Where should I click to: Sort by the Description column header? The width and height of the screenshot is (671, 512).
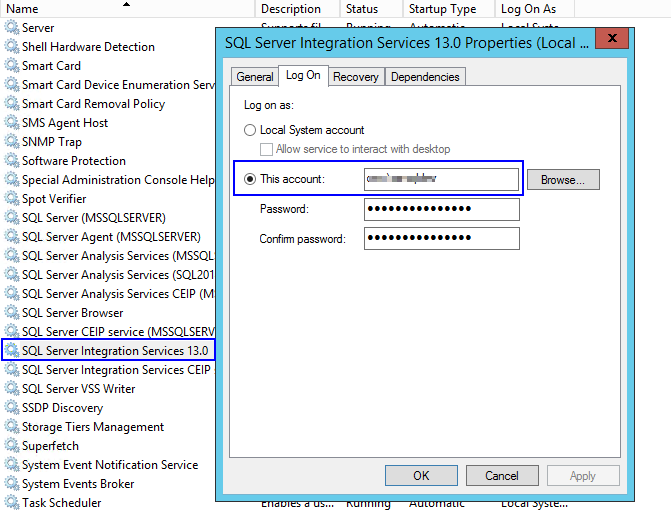click(x=298, y=9)
